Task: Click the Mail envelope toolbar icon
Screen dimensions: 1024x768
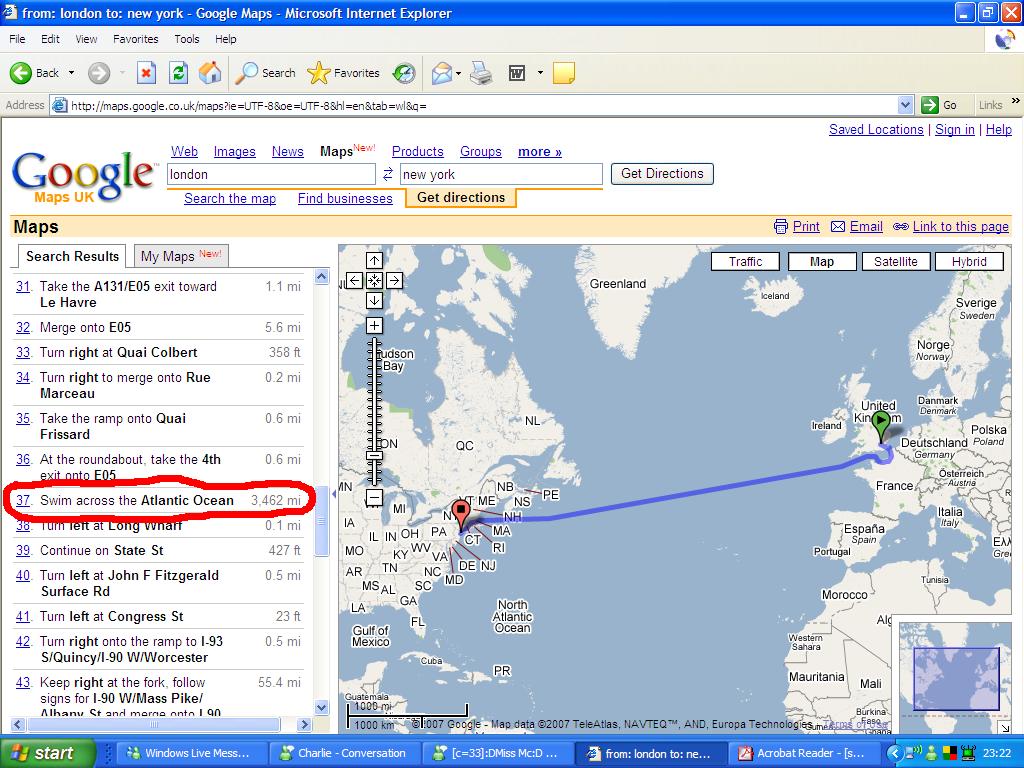Action: (441, 73)
